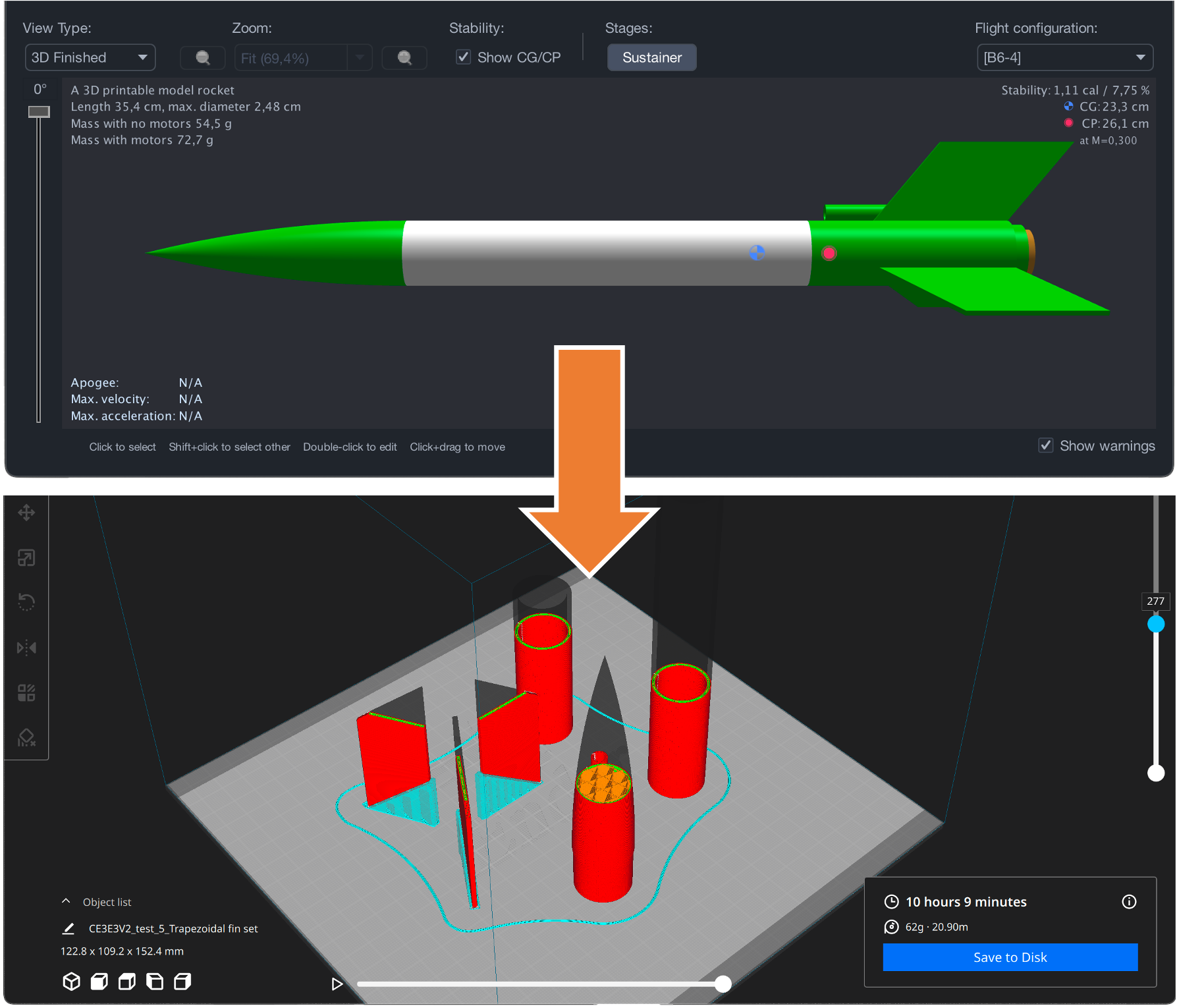Collapse the Object list panel
The width and height of the screenshot is (1177, 1008).
(x=65, y=901)
